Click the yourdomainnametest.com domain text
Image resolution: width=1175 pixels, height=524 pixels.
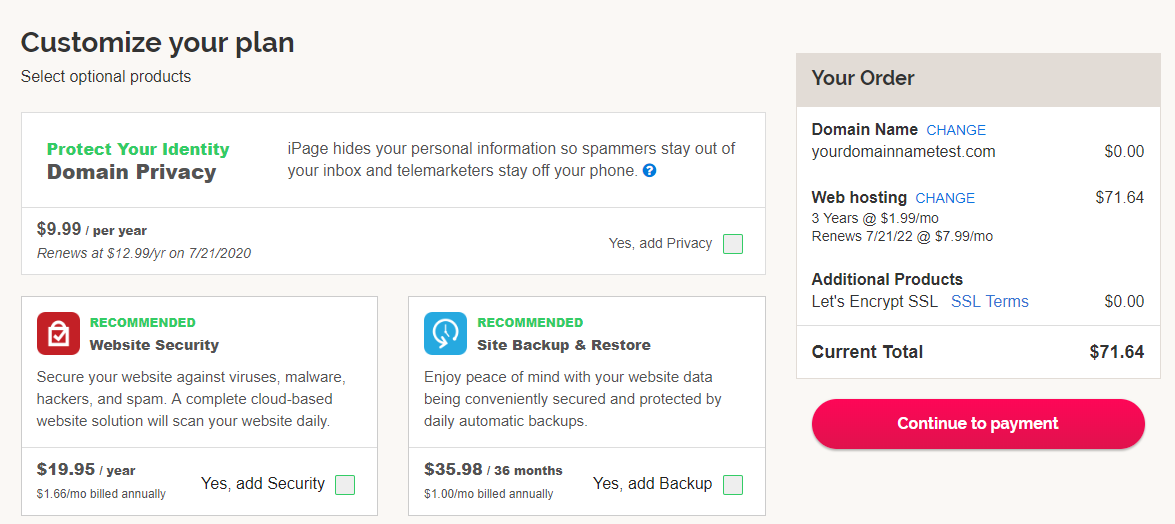(904, 152)
